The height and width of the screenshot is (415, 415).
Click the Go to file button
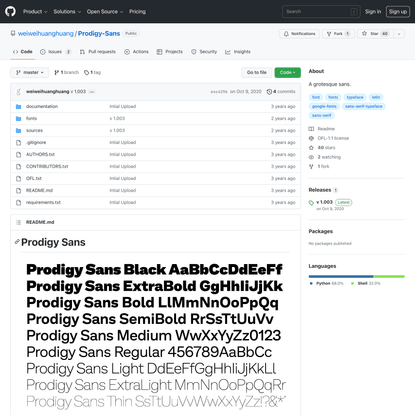pyautogui.click(x=257, y=72)
